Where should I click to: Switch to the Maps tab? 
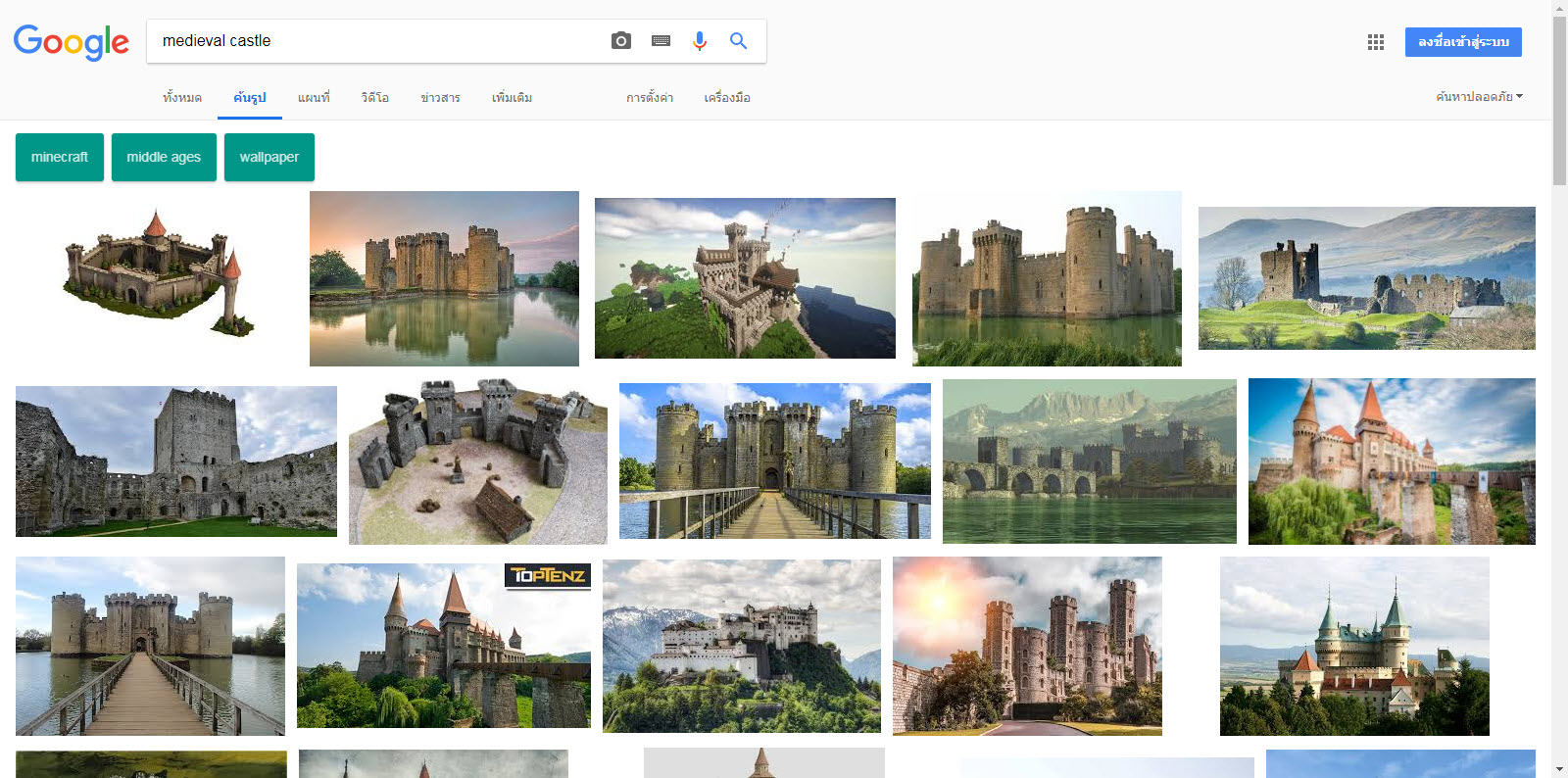pos(314,98)
